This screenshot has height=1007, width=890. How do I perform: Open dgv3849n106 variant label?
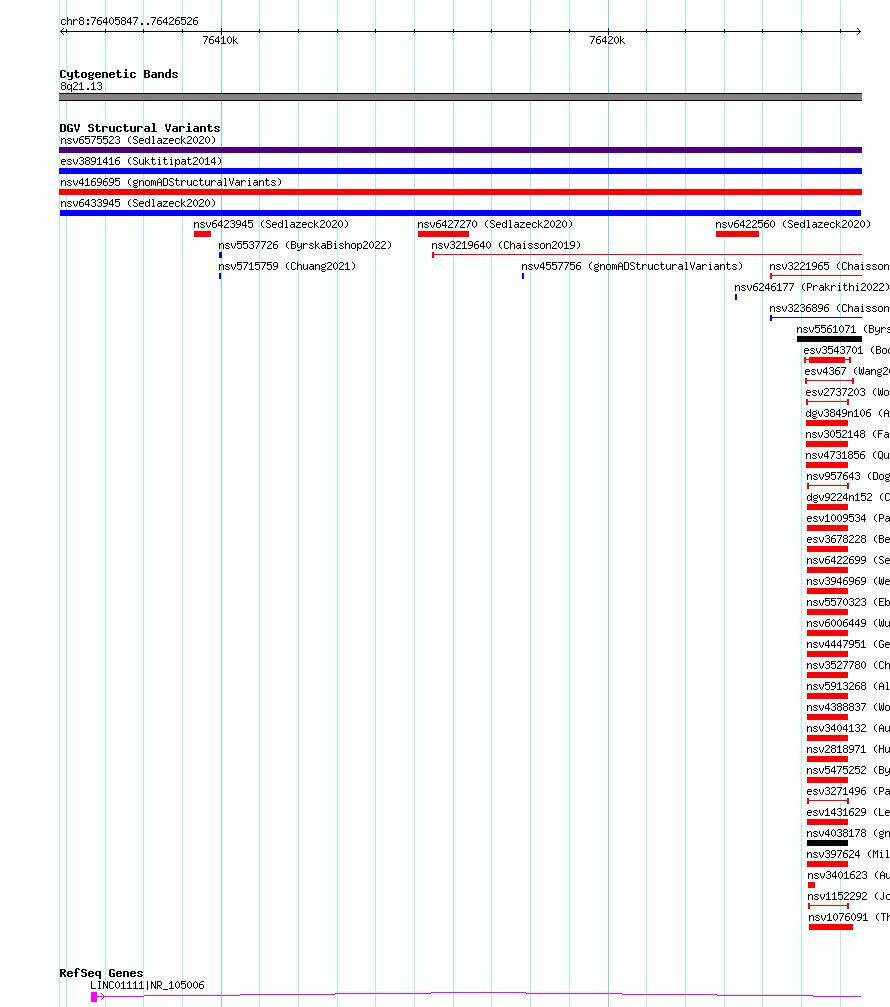coord(847,413)
